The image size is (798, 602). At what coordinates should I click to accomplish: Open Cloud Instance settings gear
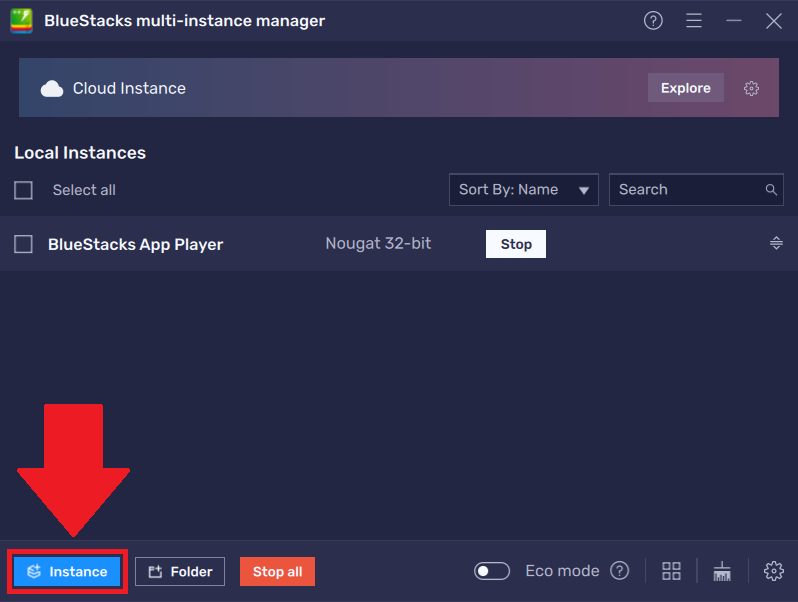coord(751,88)
